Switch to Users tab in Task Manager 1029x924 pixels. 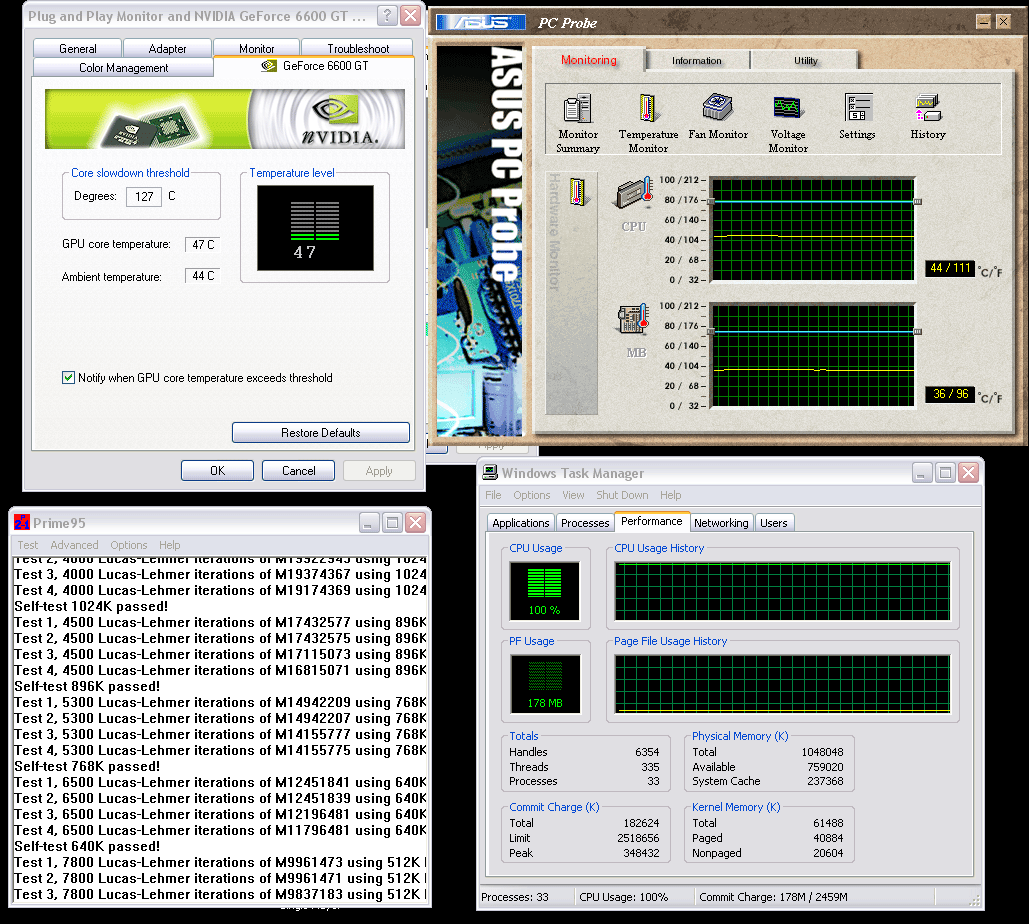774,522
